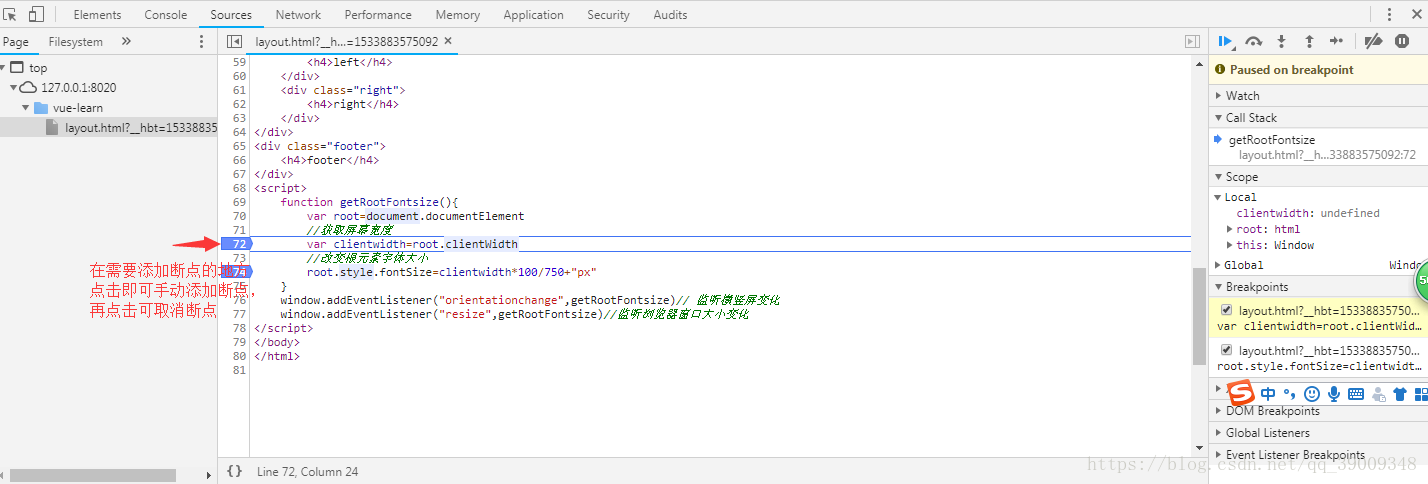Click the navigator horizontal scrollbar
The width and height of the screenshot is (1428, 484).
coord(93,475)
